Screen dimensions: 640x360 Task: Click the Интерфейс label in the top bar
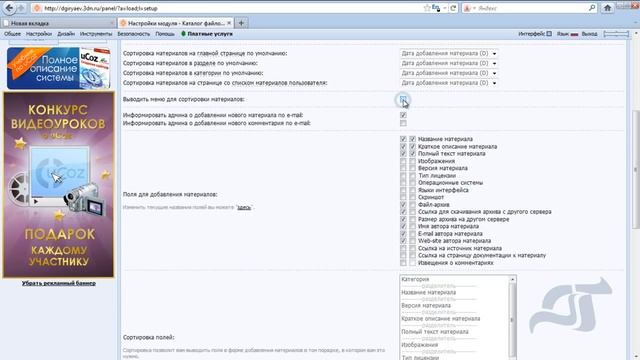(531, 34)
